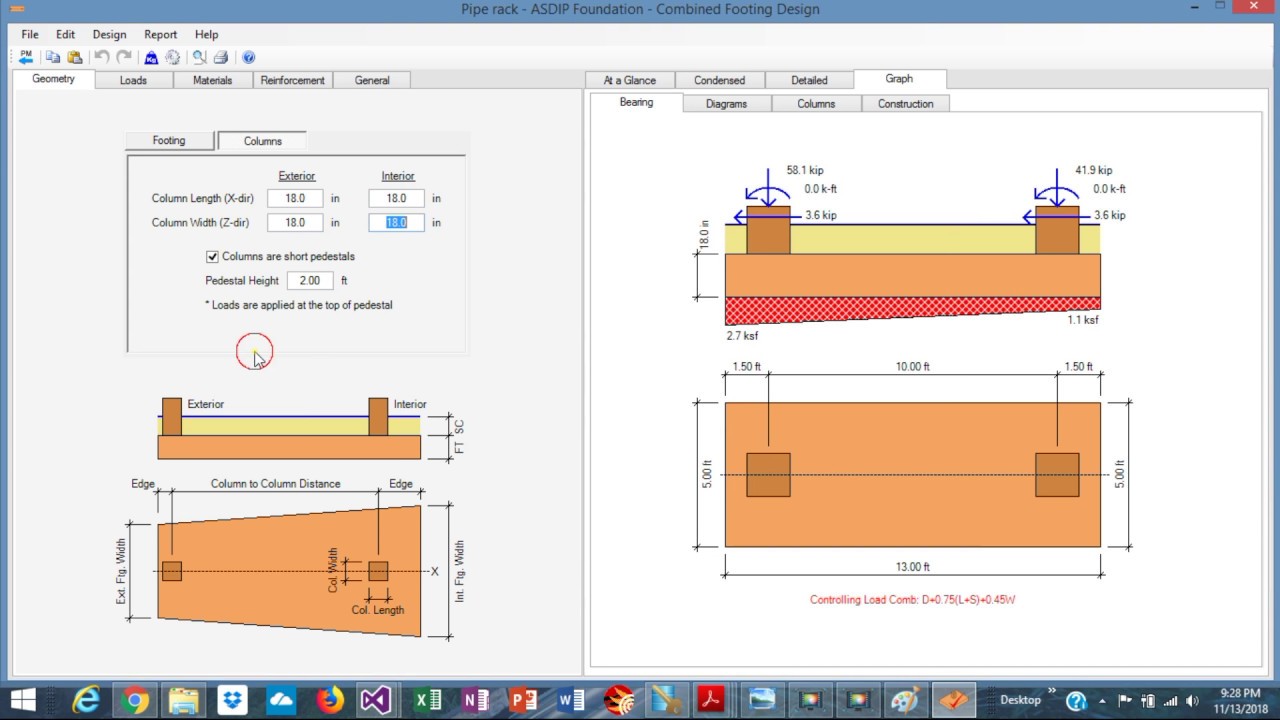Click the Paste toolbar icon
The width and height of the screenshot is (1280, 720).
pyautogui.click(x=74, y=57)
